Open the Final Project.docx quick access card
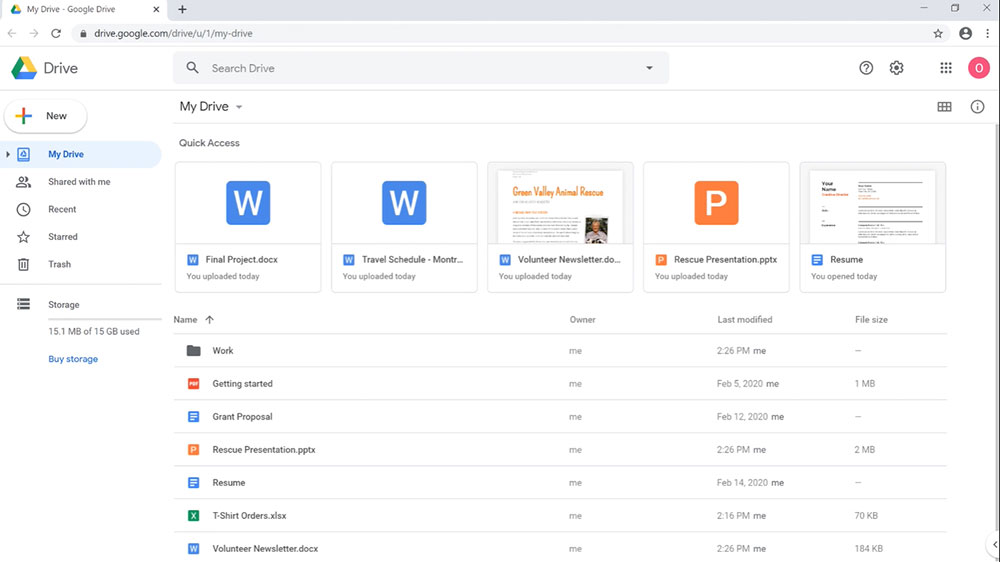 coord(248,227)
